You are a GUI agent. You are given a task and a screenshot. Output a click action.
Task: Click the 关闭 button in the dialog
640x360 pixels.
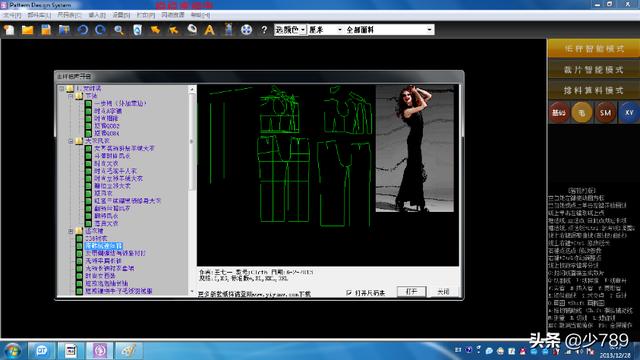443,291
